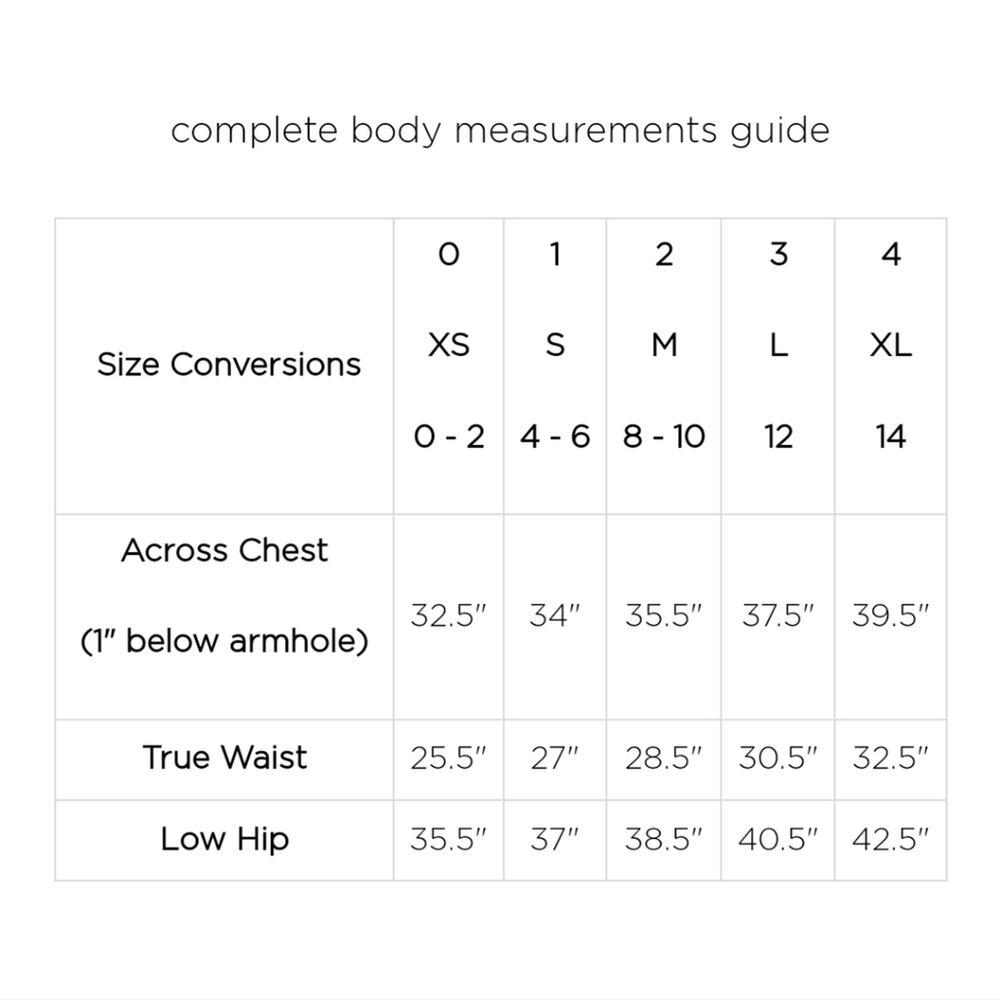The width and height of the screenshot is (1000, 1000).
Task: Select the '8 - 10' size range
Action: [664, 437]
